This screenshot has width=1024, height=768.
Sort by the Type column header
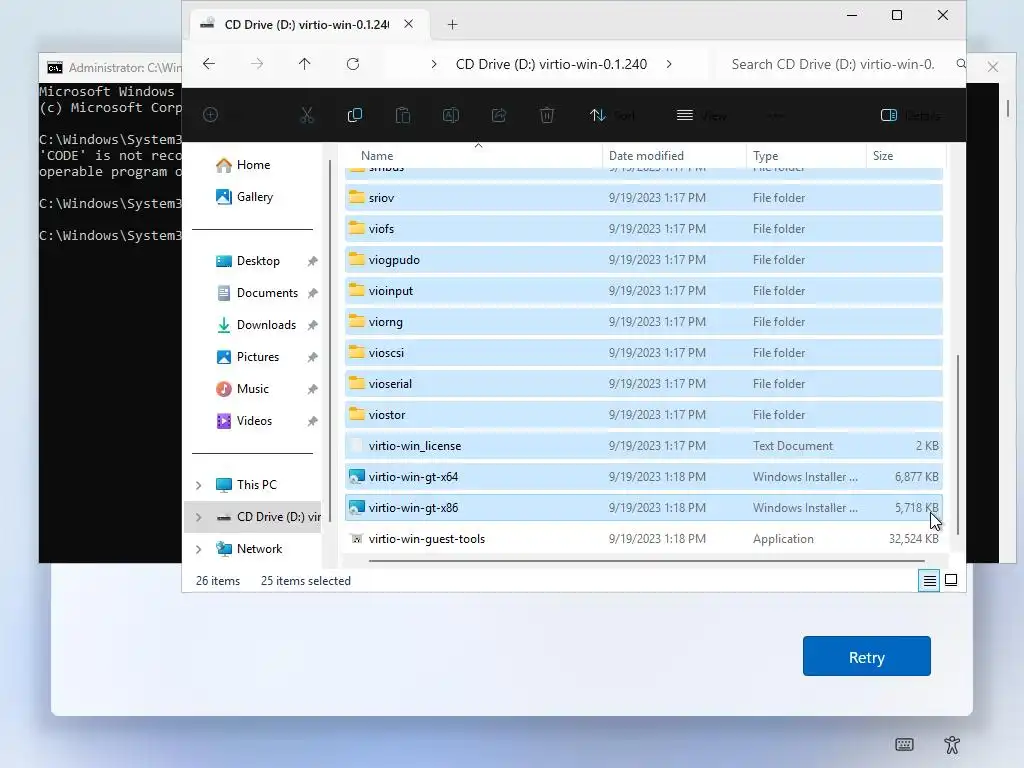click(806, 155)
